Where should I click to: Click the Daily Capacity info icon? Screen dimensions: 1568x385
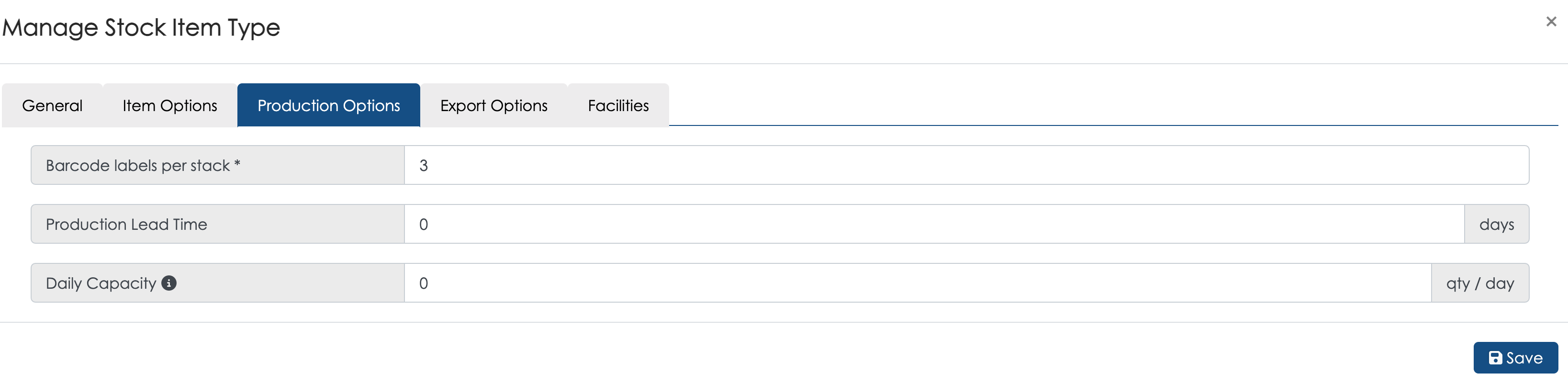click(169, 283)
